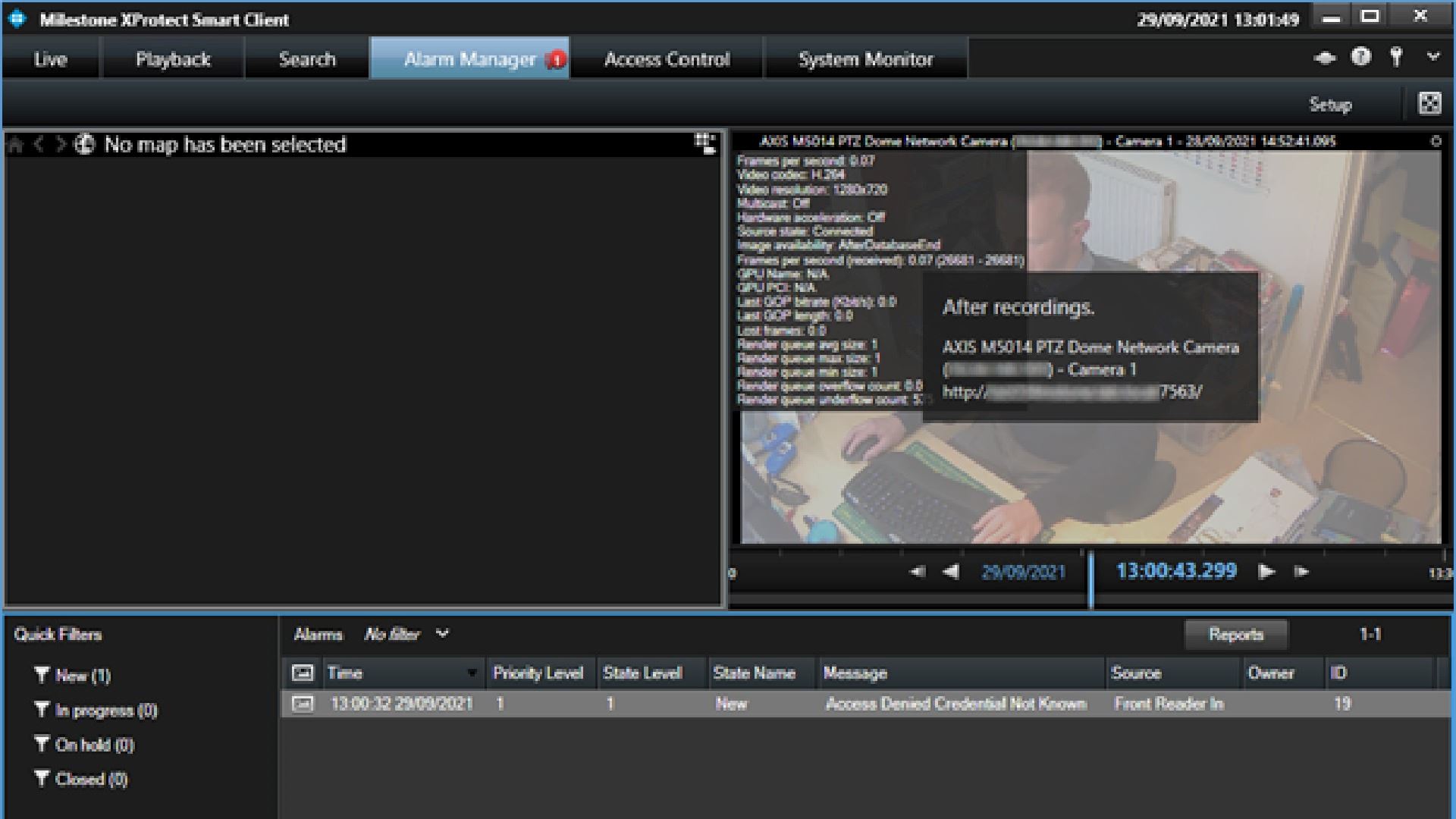Toggle full screen mode icon
1456x819 pixels.
[1429, 103]
